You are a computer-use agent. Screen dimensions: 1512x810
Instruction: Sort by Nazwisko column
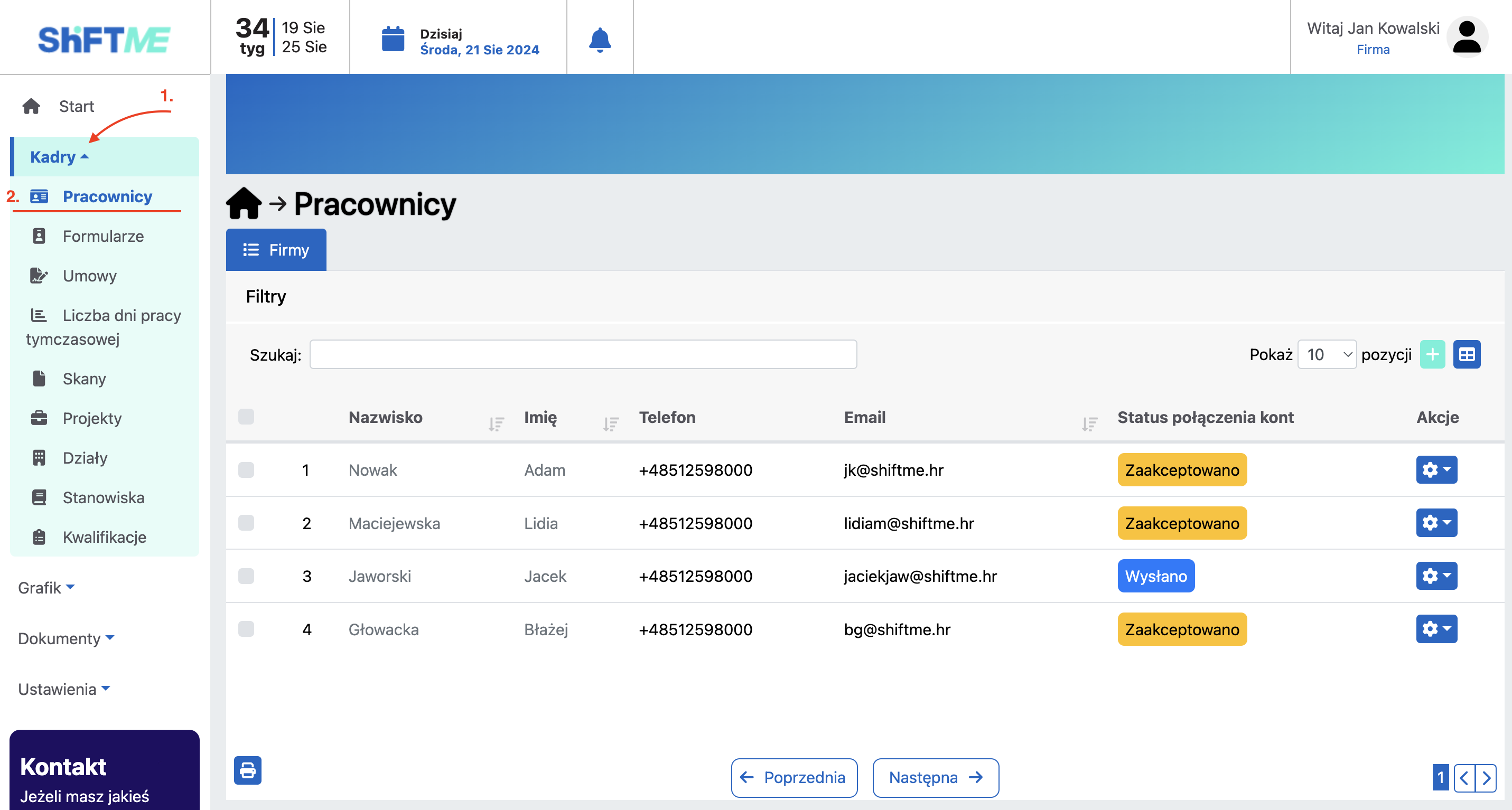click(496, 423)
